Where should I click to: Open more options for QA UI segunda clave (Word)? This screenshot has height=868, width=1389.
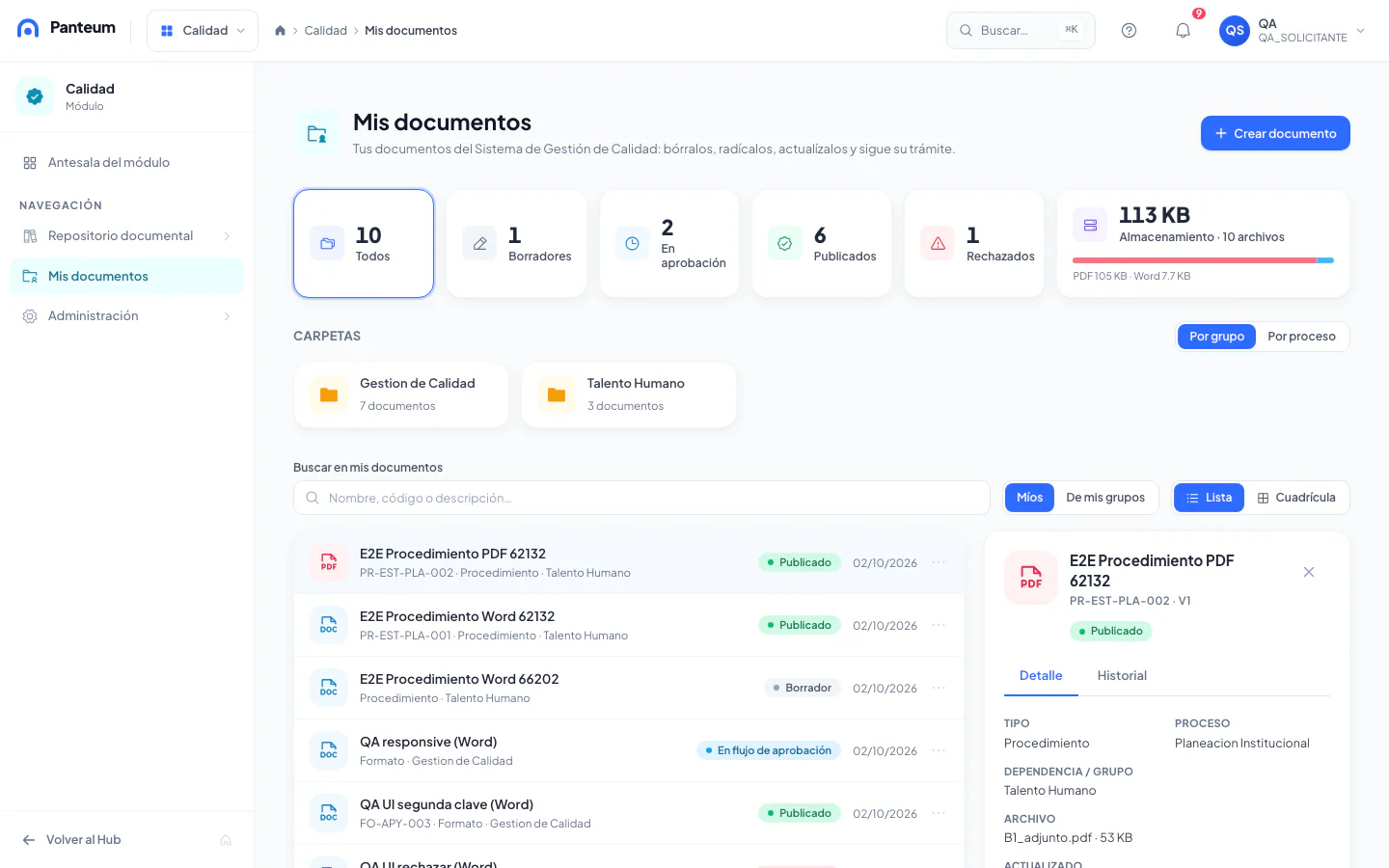coord(939,813)
